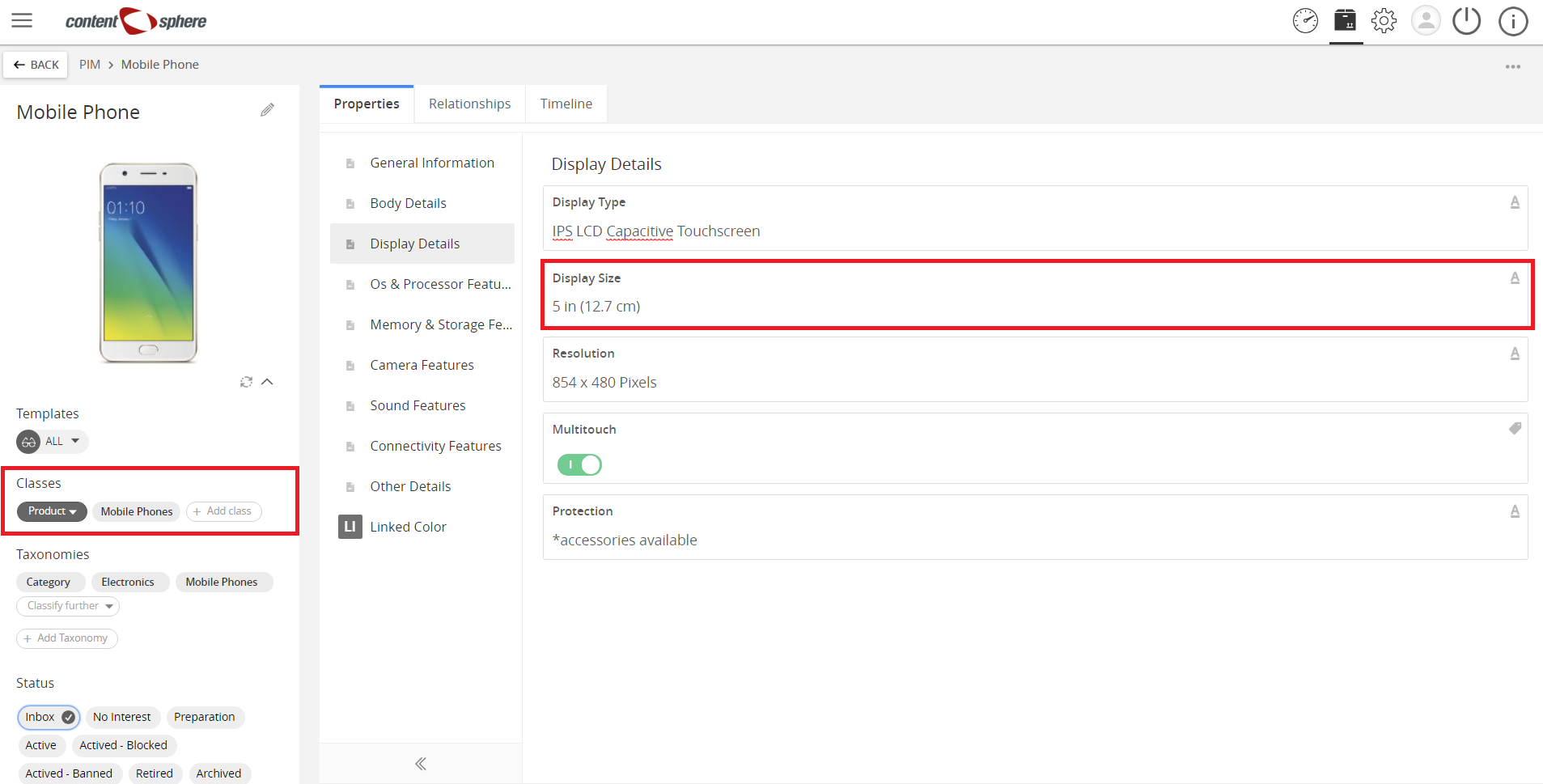Open the hamburger main menu
The image size is (1543, 784).
pyautogui.click(x=22, y=21)
